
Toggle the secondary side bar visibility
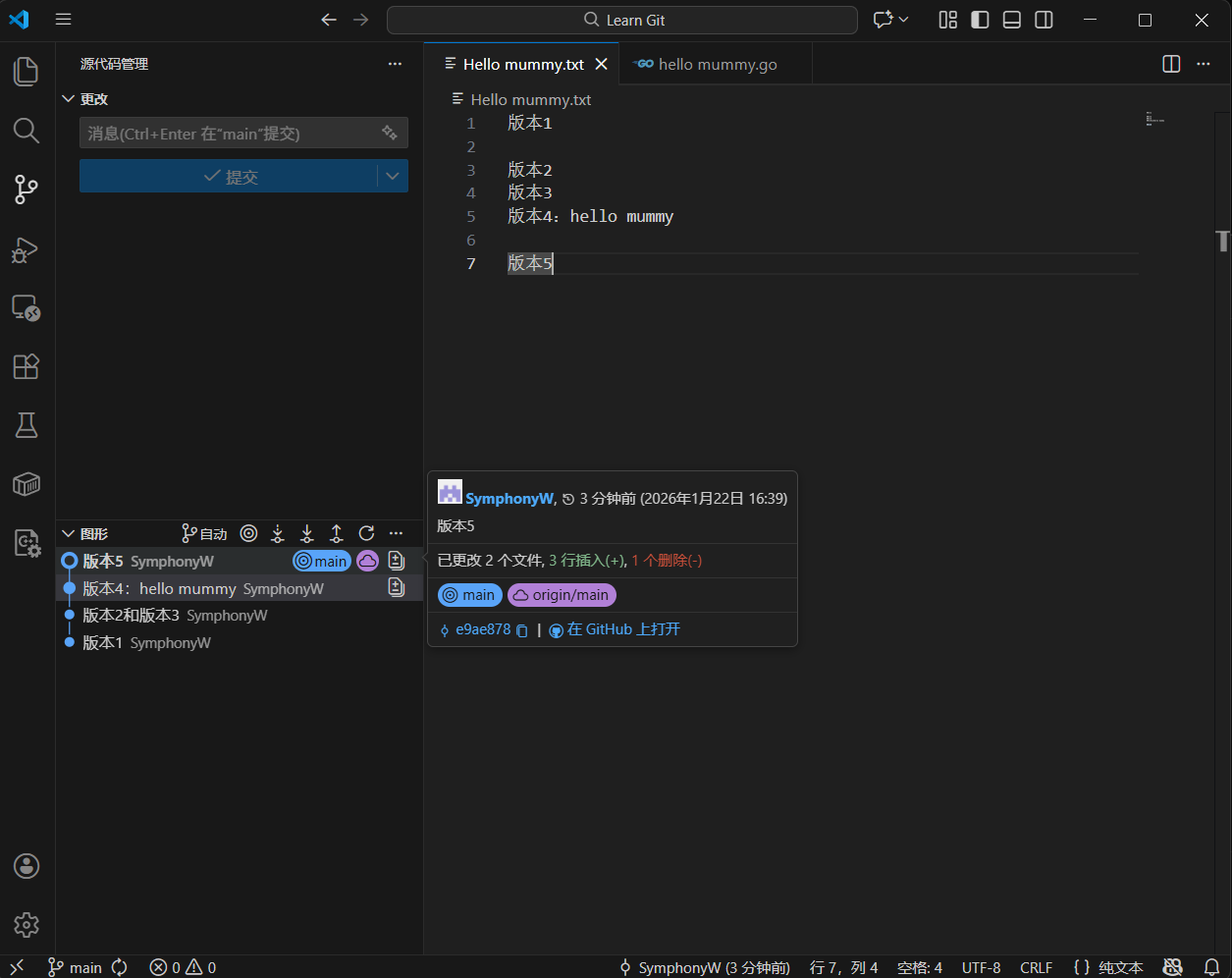[x=1045, y=20]
